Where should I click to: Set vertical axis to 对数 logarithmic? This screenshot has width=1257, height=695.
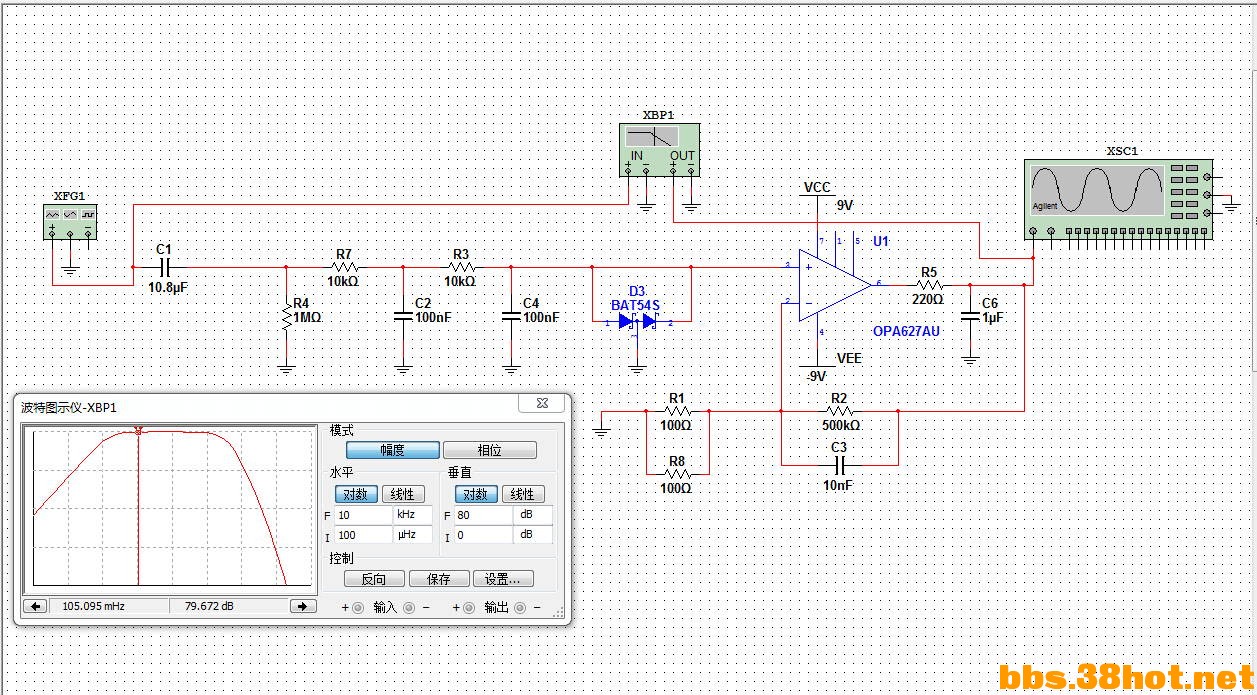click(x=475, y=494)
